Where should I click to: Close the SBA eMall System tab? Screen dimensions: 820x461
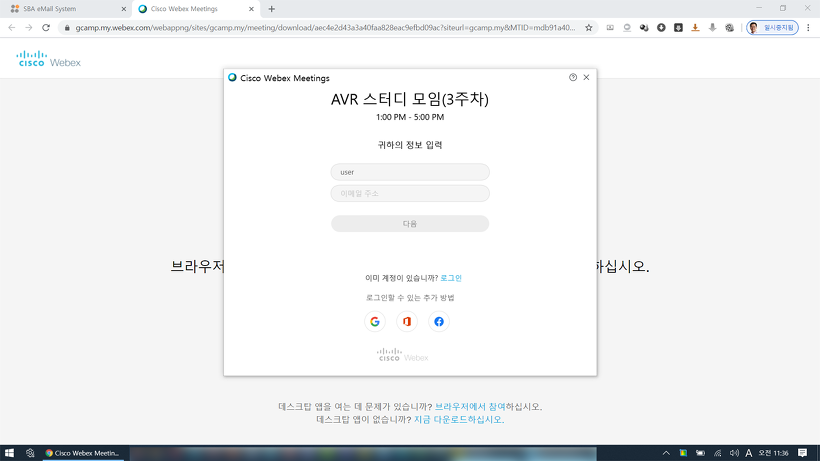point(123,9)
